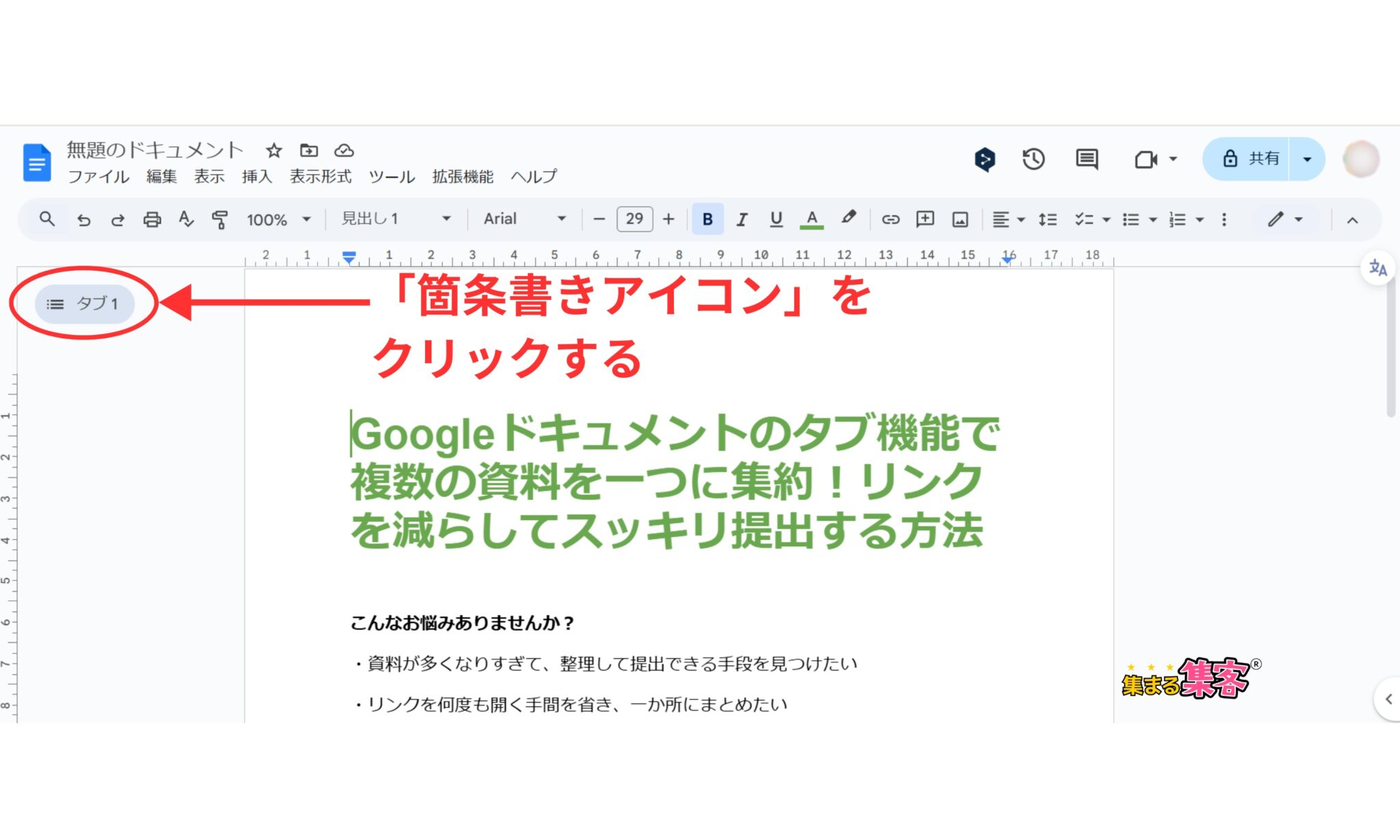1400x840 pixels.
Task: Print the document
Action: [x=152, y=219]
